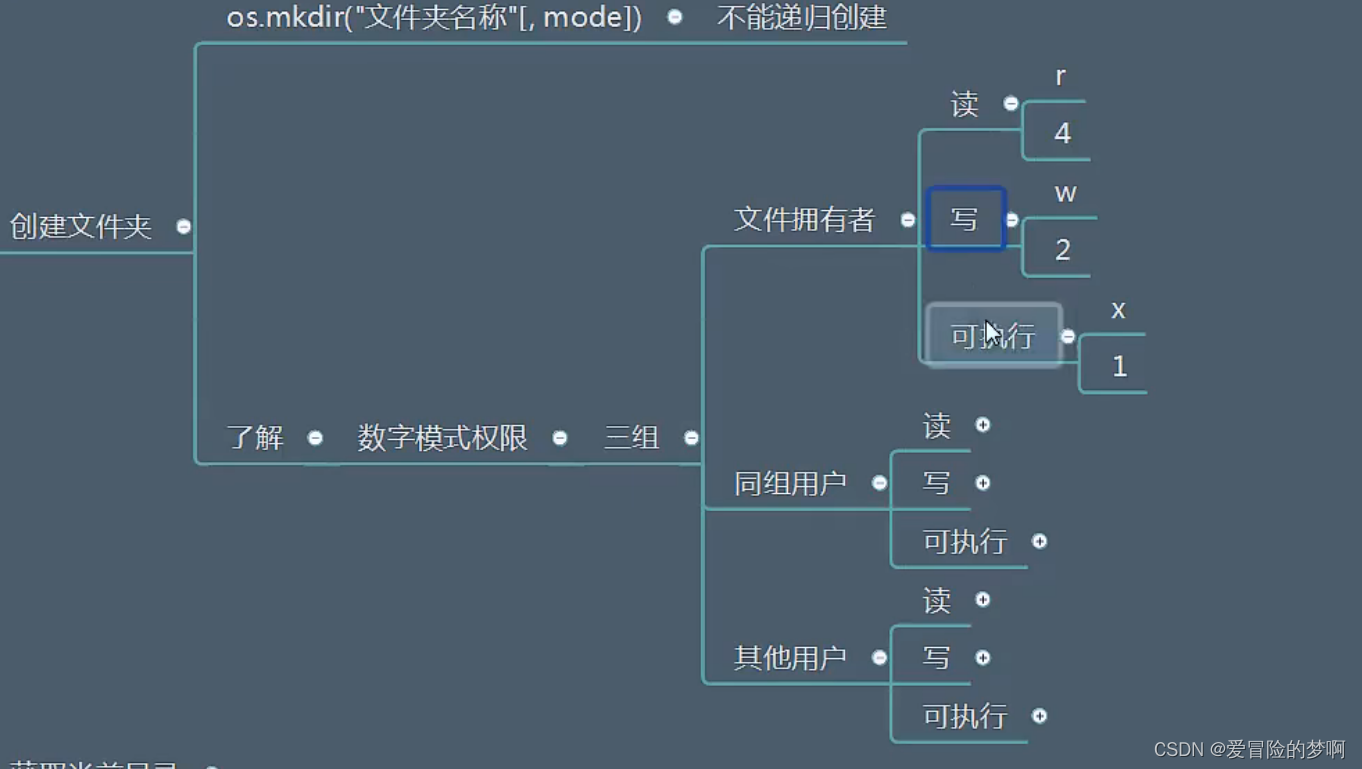Expand 读 under 同组用户
1362x769 pixels.
pos(983,425)
